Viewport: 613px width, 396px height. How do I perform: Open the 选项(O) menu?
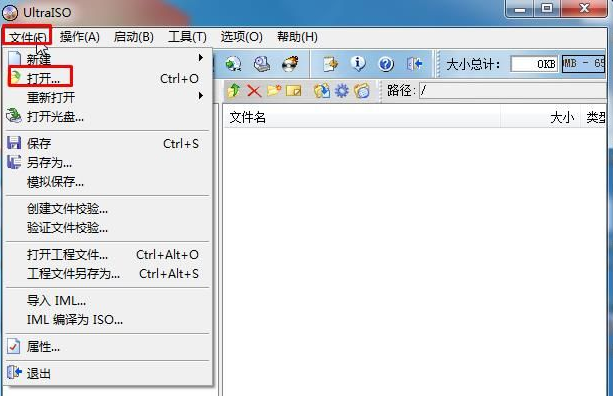241,37
